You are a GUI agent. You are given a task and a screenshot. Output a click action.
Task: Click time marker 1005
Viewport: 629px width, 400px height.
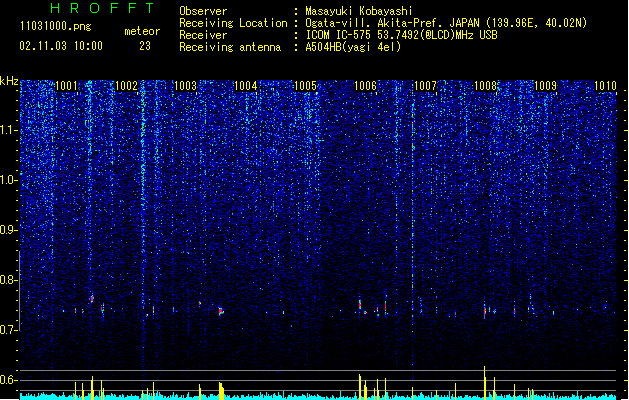tap(306, 86)
